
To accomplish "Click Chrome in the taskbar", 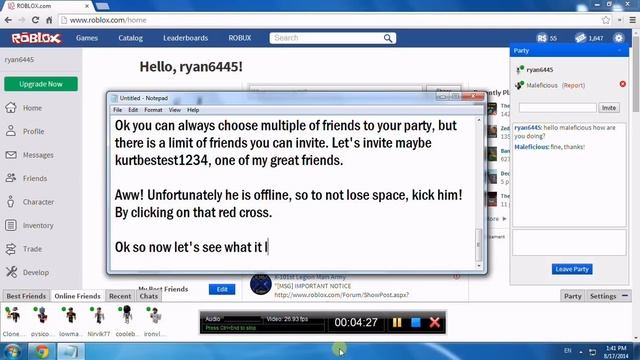I will [41, 351].
